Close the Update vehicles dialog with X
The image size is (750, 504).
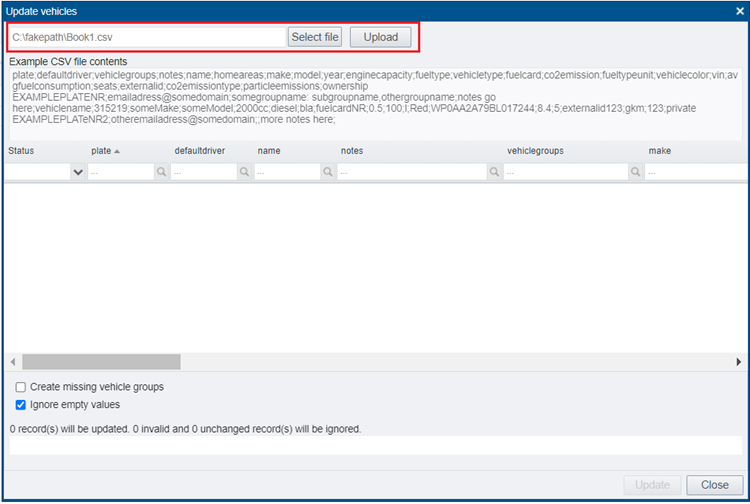[x=738, y=11]
